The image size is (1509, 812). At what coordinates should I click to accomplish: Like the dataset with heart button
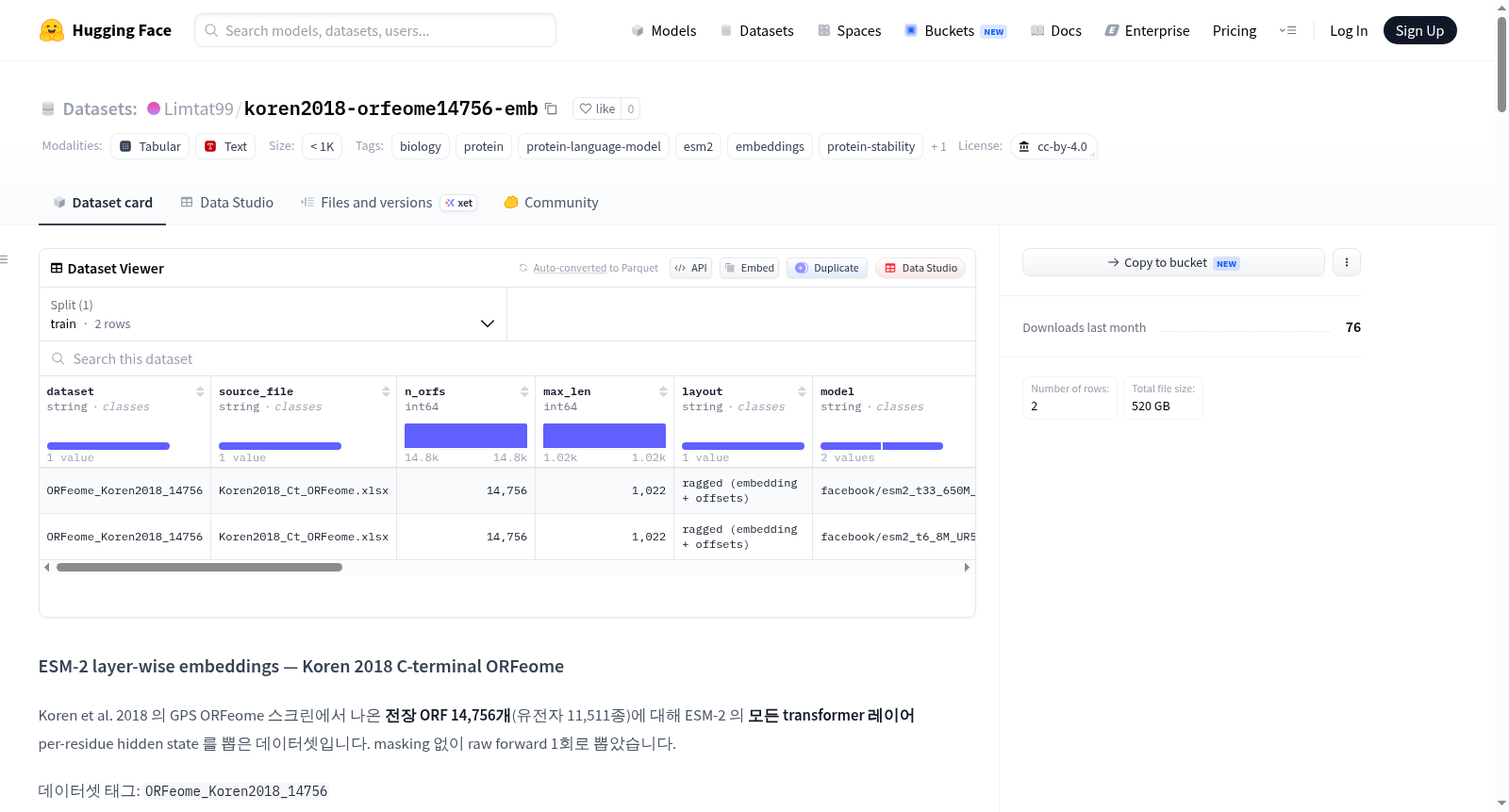[x=597, y=108]
